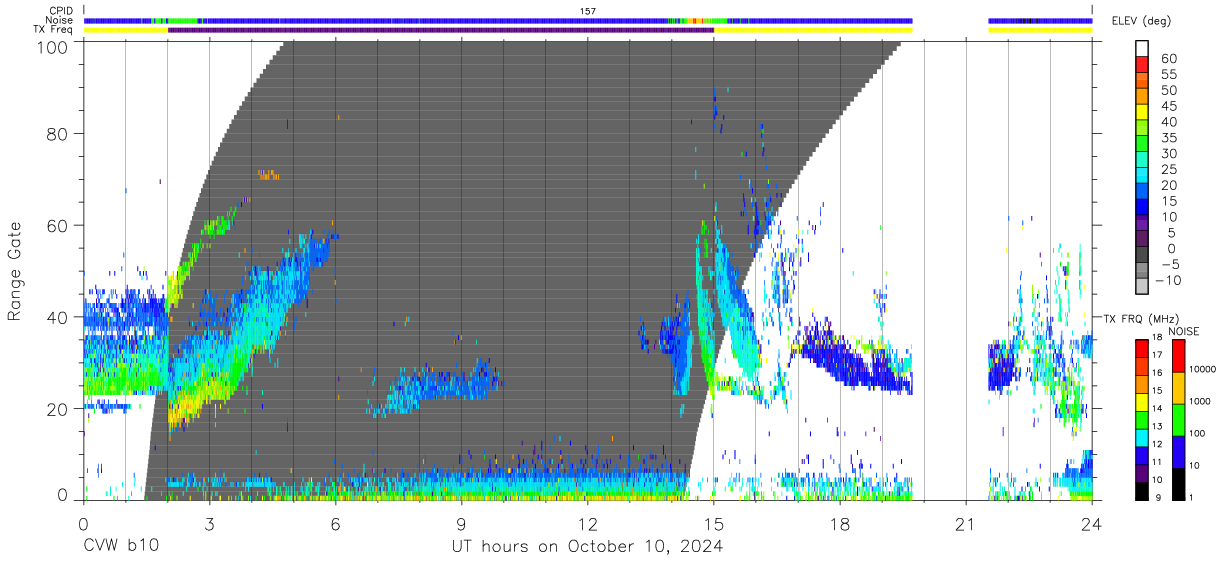Click the 45 label on ELEV colorbar
1228x567 pixels.
tap(1169, 106)
